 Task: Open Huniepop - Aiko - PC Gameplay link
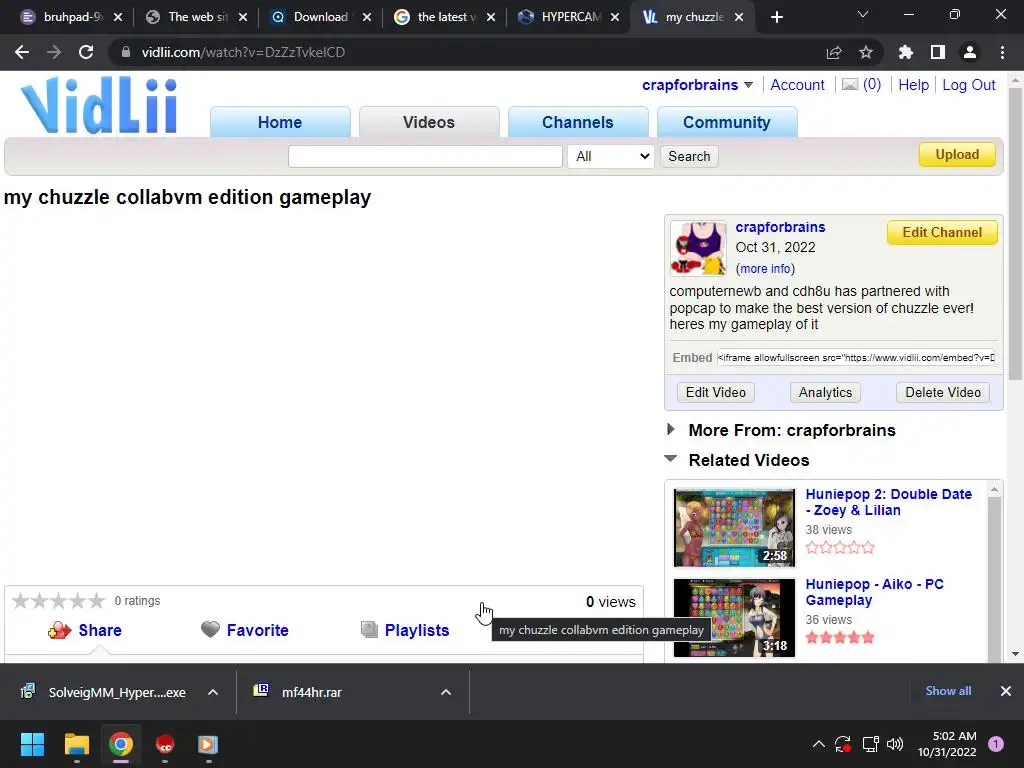pos(874,592)
